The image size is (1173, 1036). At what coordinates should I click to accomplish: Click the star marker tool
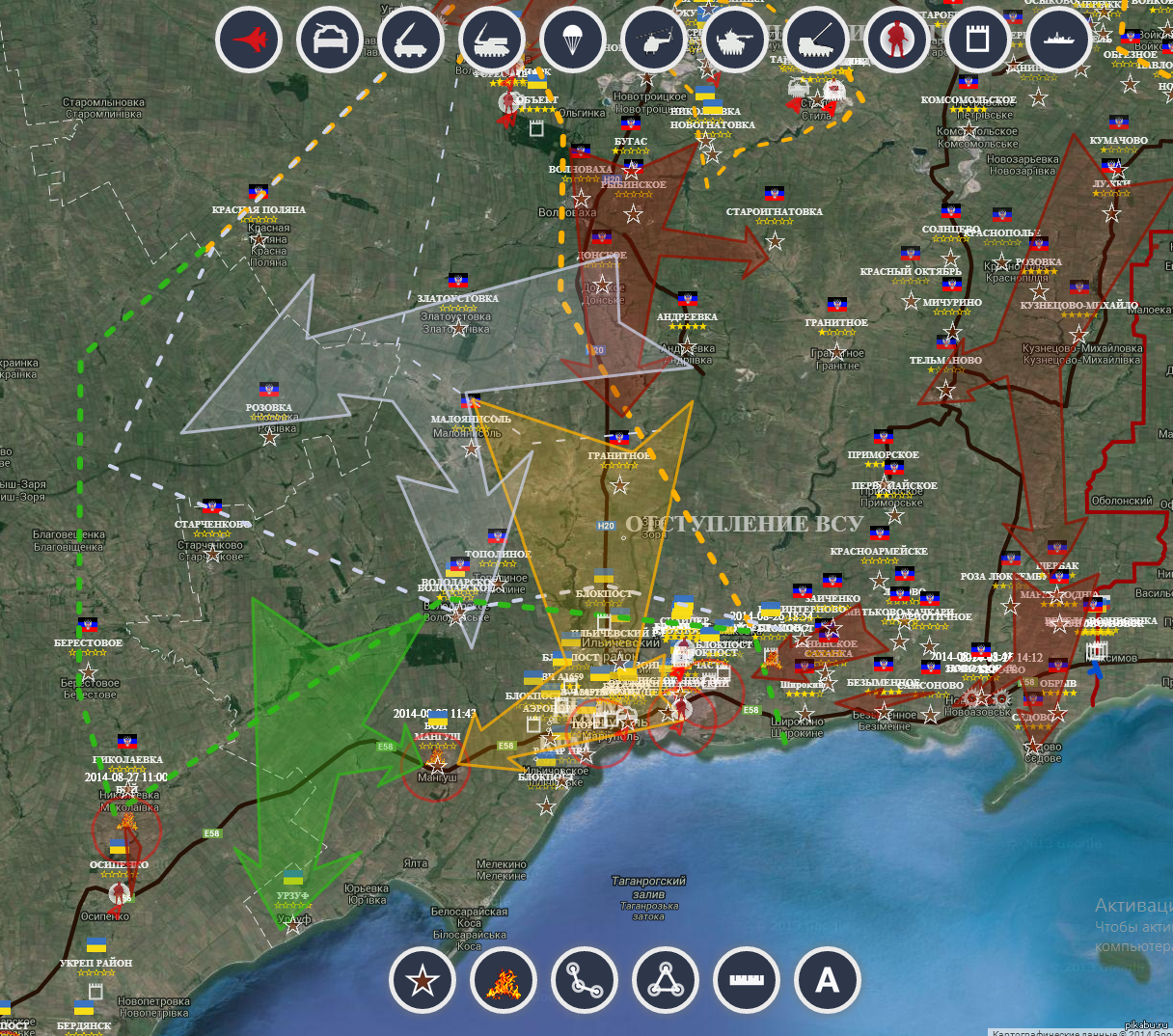point(423,981)
